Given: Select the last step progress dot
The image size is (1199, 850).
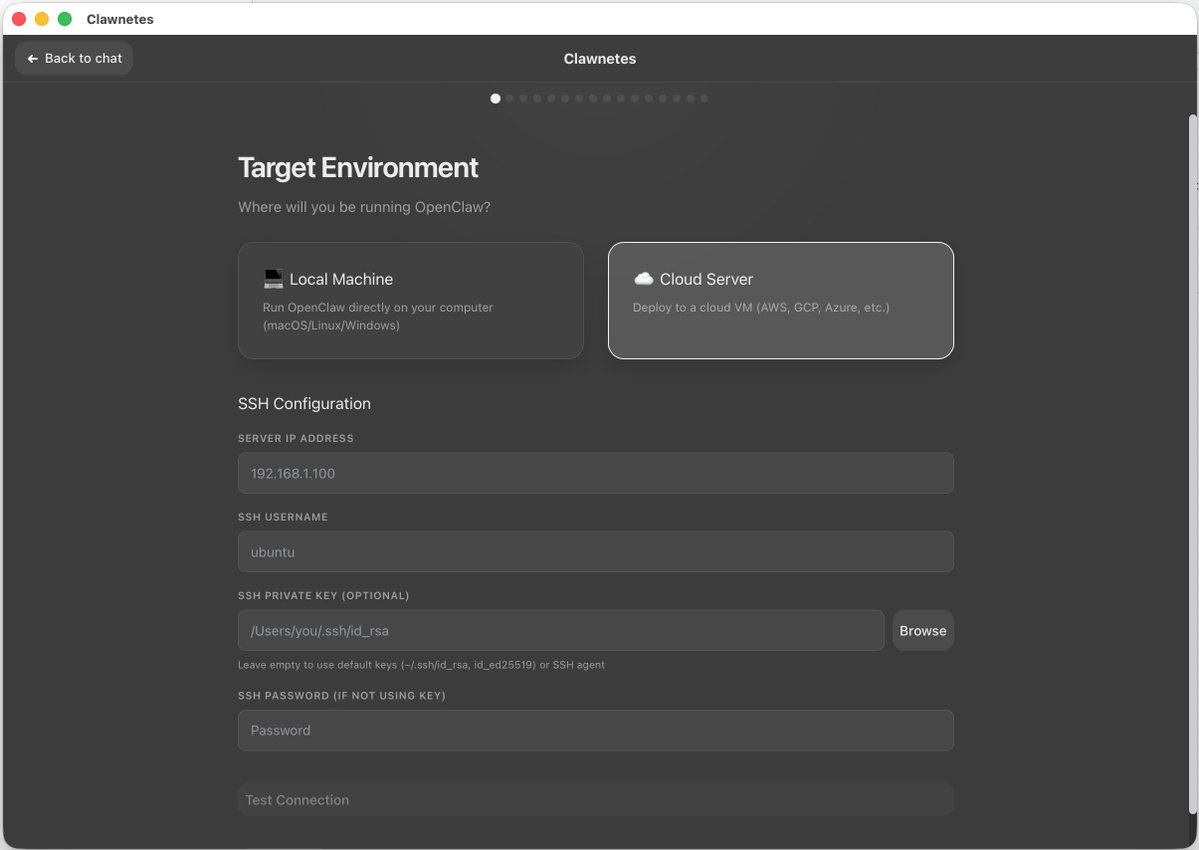Looking at the screenshot, I should [x=704, y=99].
